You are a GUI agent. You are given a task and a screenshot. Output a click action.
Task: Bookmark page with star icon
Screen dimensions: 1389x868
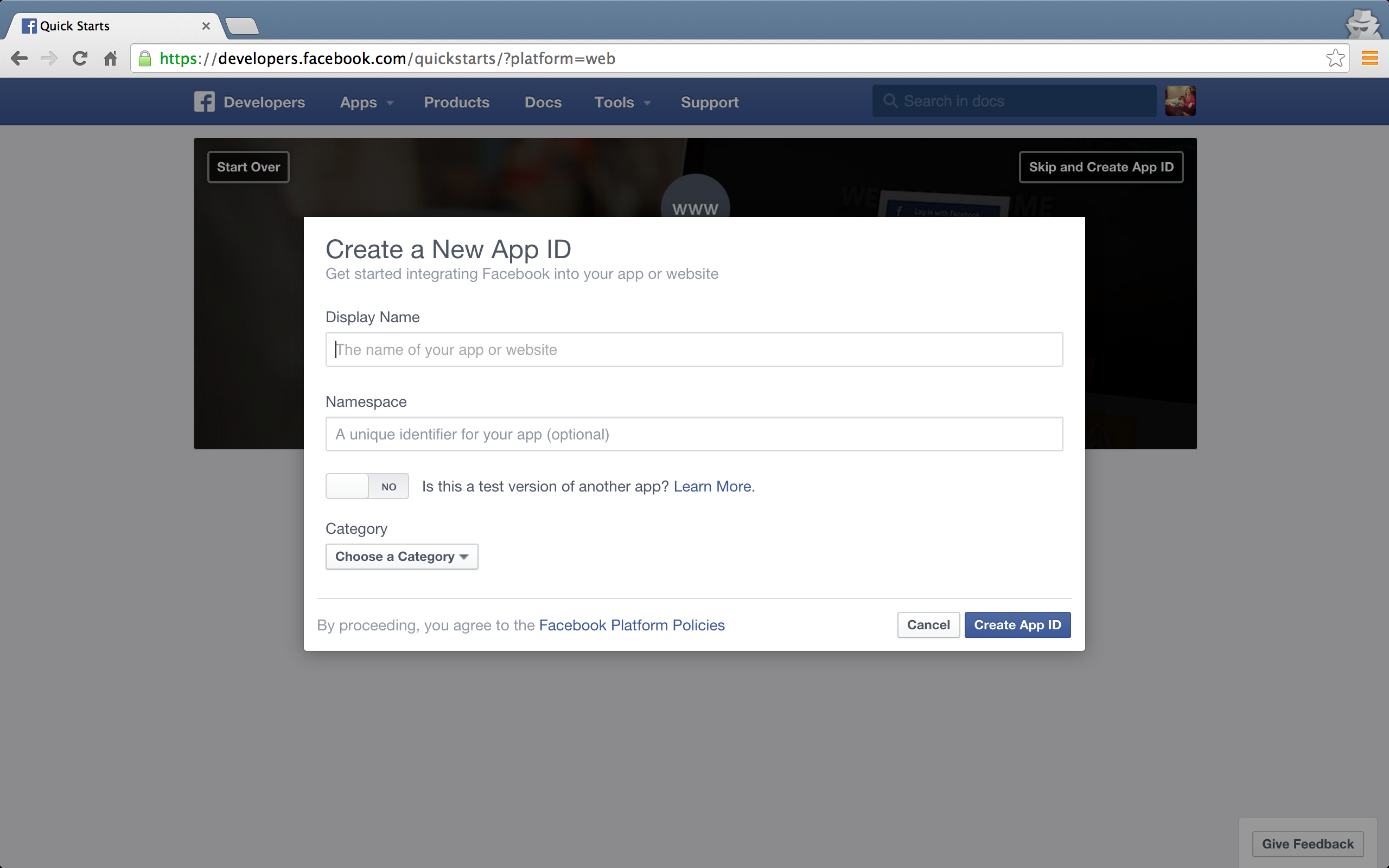point(1335,59)
